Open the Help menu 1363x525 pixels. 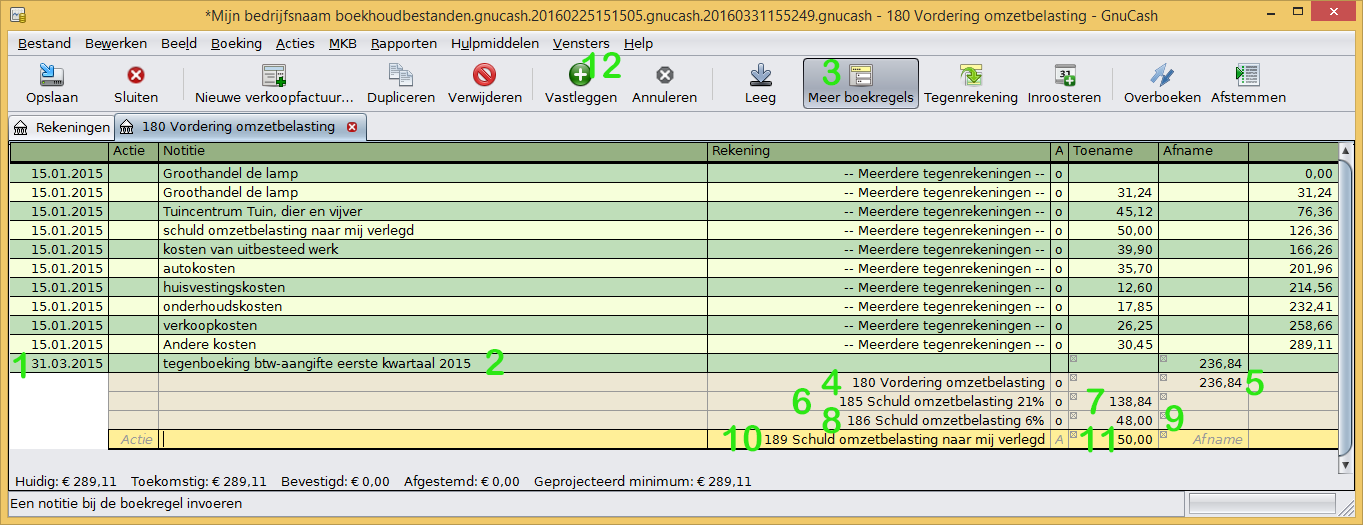(638, 43)
